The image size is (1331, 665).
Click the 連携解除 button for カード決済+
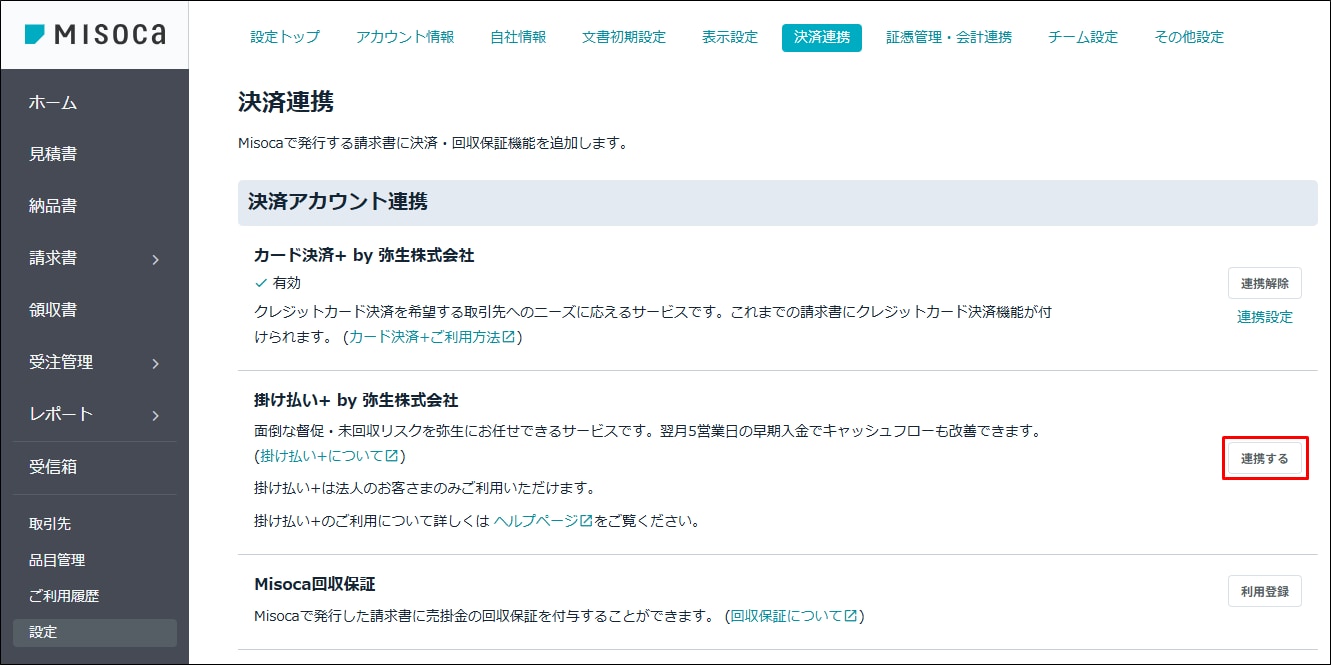tap(1264, 284)
